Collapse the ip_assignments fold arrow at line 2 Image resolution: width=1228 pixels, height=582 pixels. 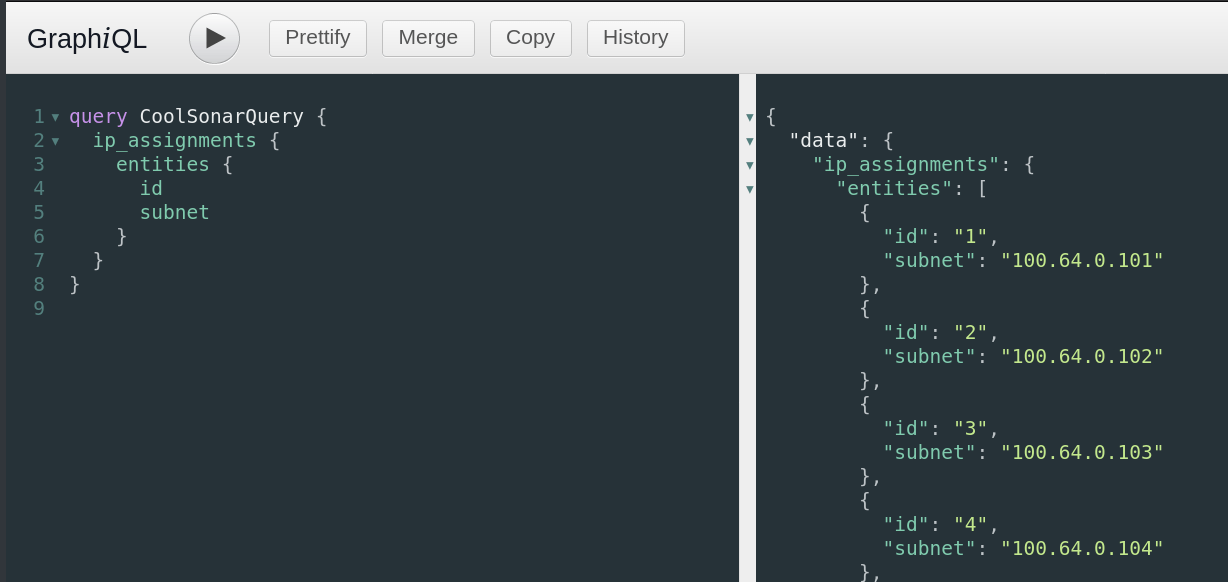pos(55,141)
